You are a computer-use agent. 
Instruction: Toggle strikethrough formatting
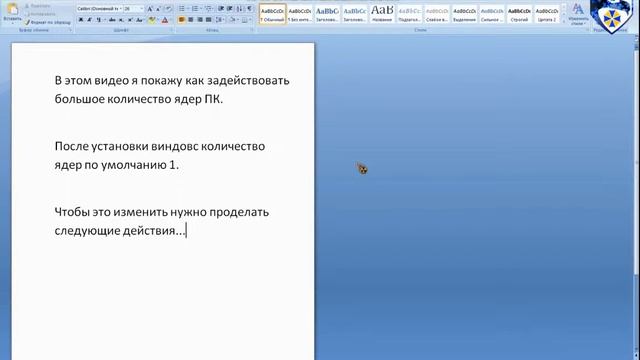[112, 20]
